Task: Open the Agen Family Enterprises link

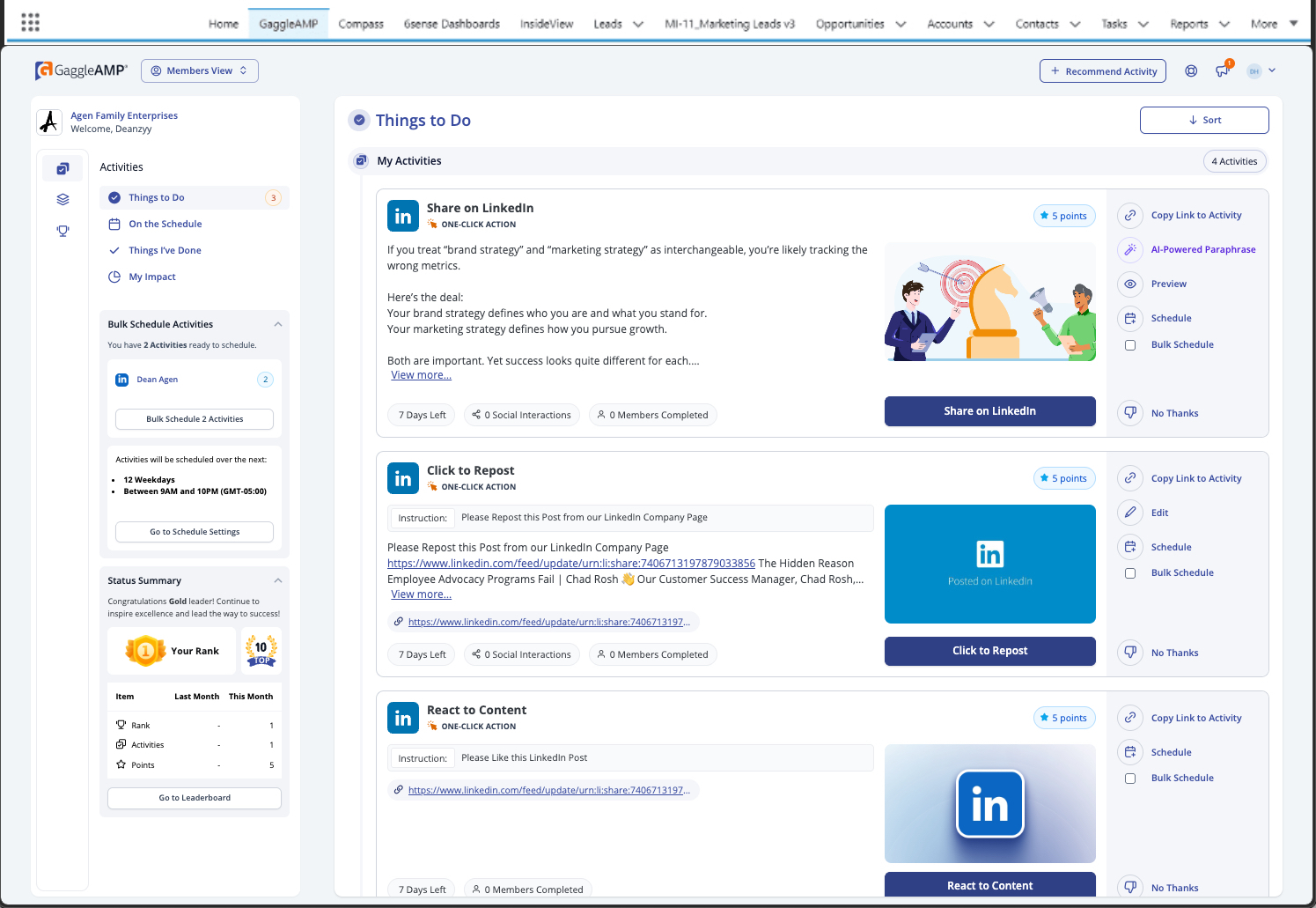Action: 124,115
